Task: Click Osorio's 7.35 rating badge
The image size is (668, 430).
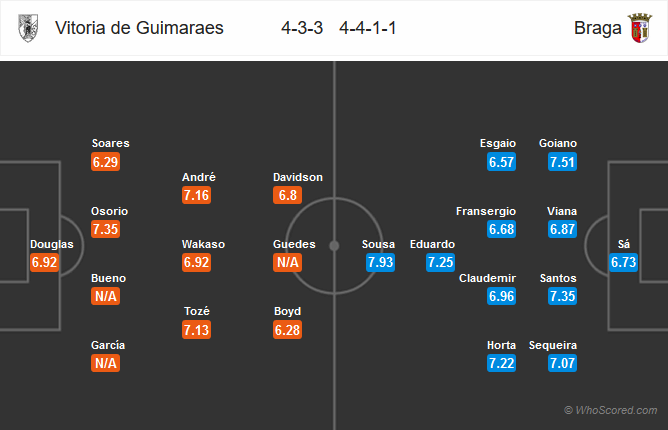Action: 105,229
